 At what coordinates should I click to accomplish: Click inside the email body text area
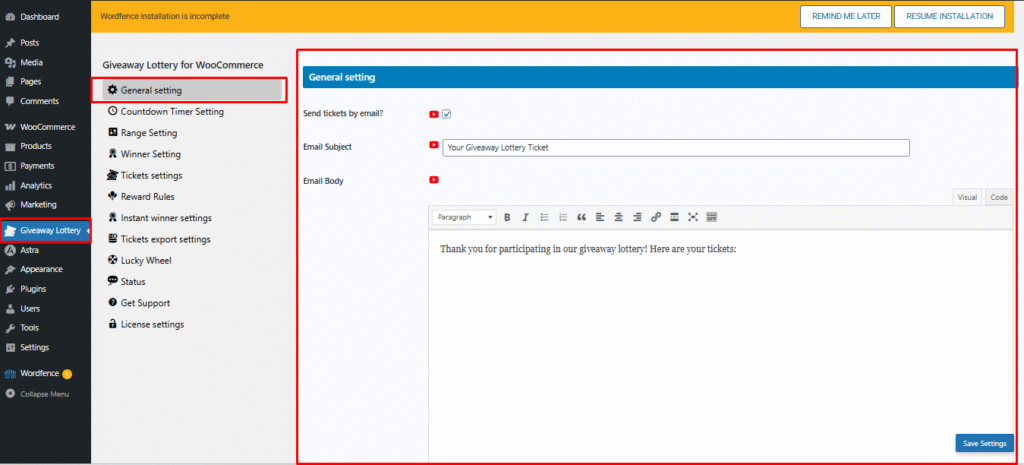[722, 346]
